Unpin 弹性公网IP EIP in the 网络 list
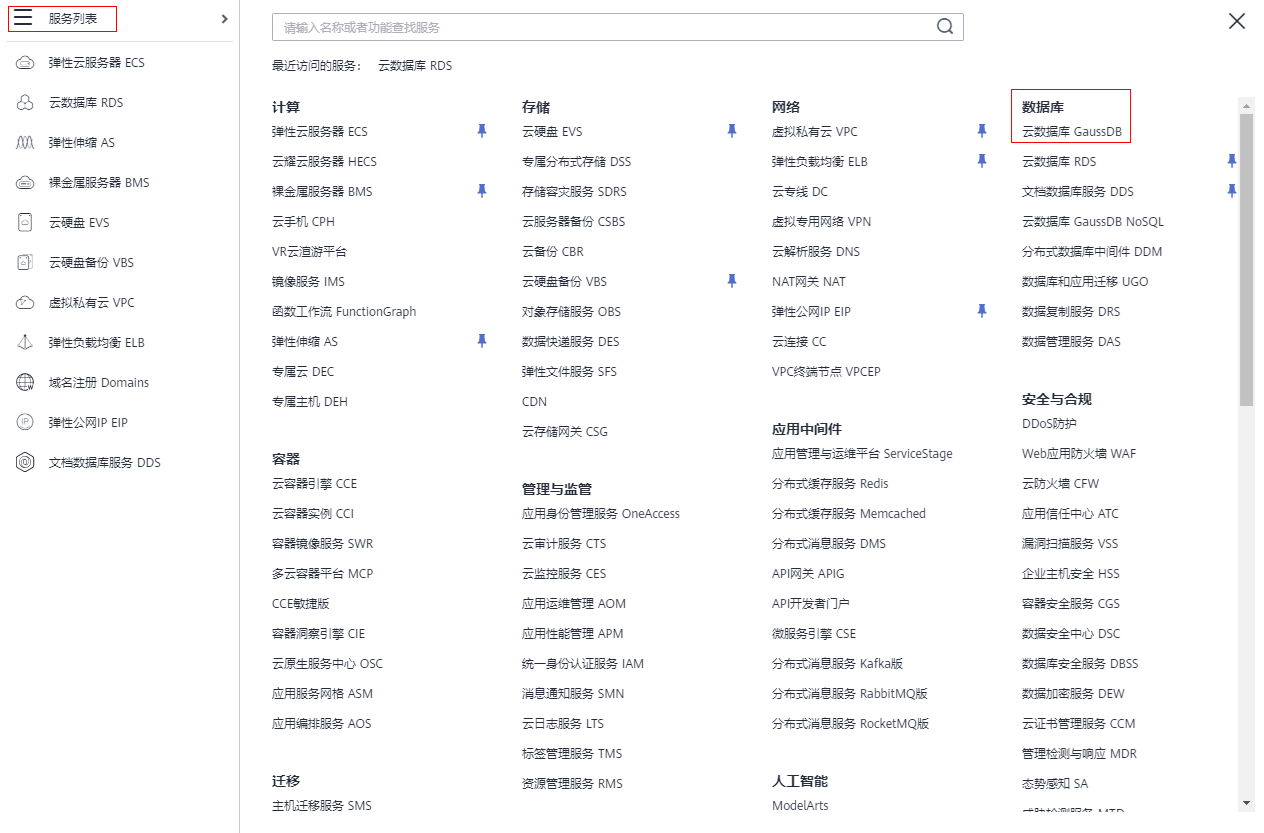The height and width of the screenshot is (833, 1264). point(982,311)
